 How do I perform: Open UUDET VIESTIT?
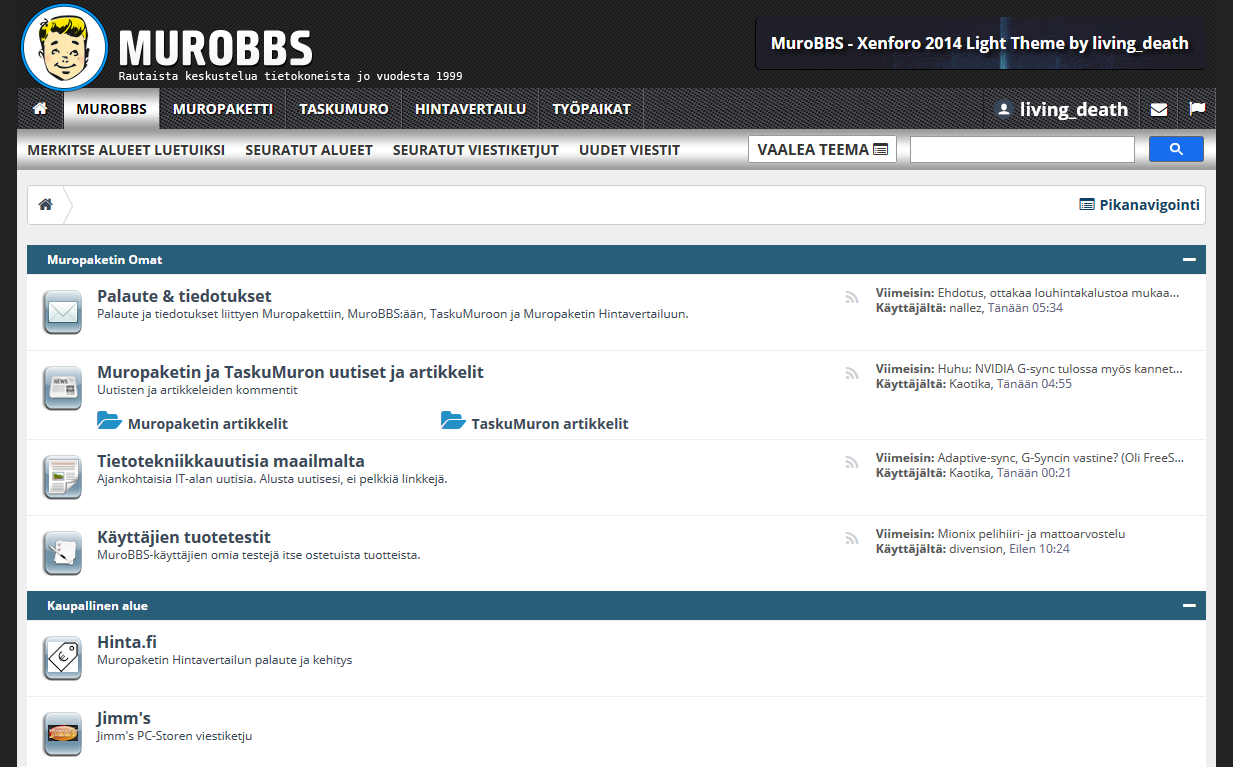click(629, 150)
